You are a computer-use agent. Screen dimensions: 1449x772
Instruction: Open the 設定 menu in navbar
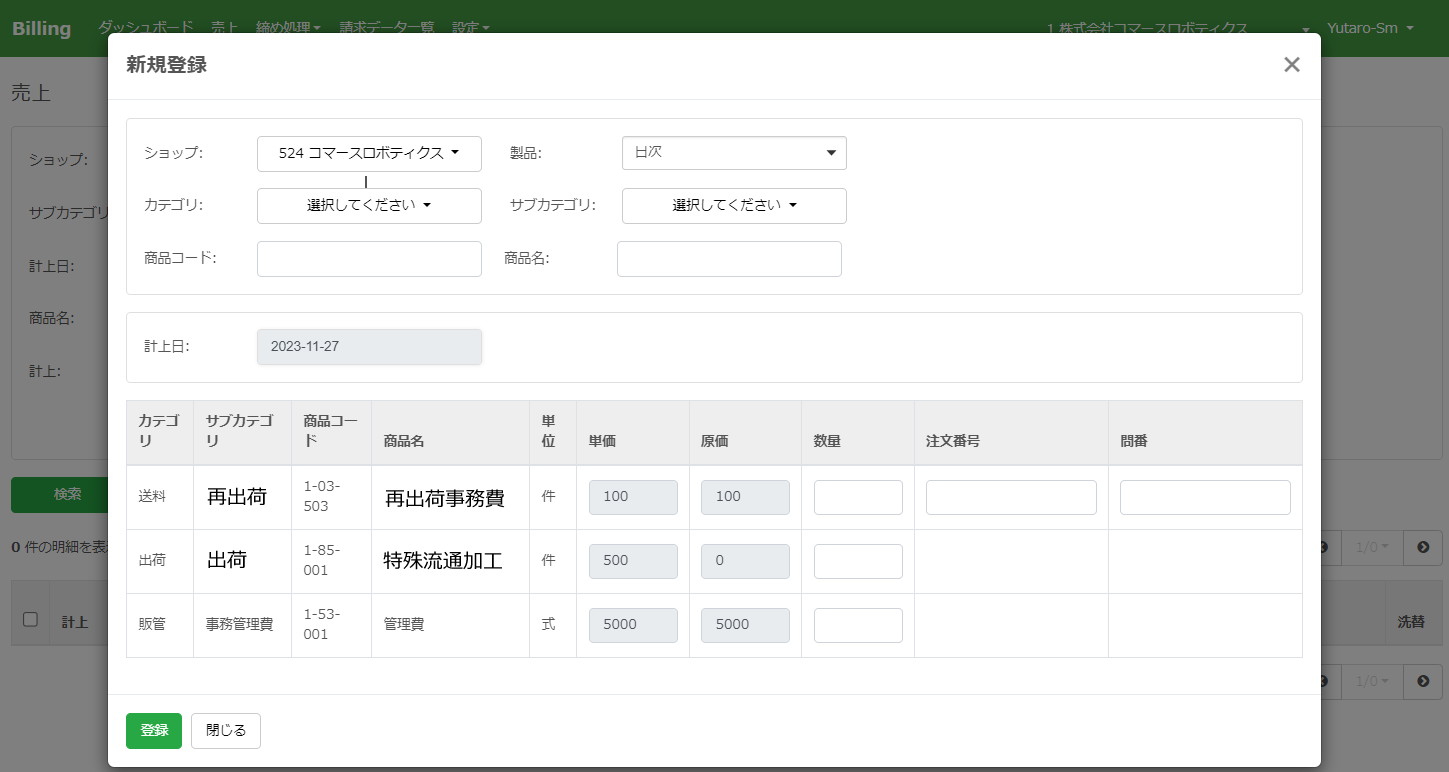click(470, 28)
